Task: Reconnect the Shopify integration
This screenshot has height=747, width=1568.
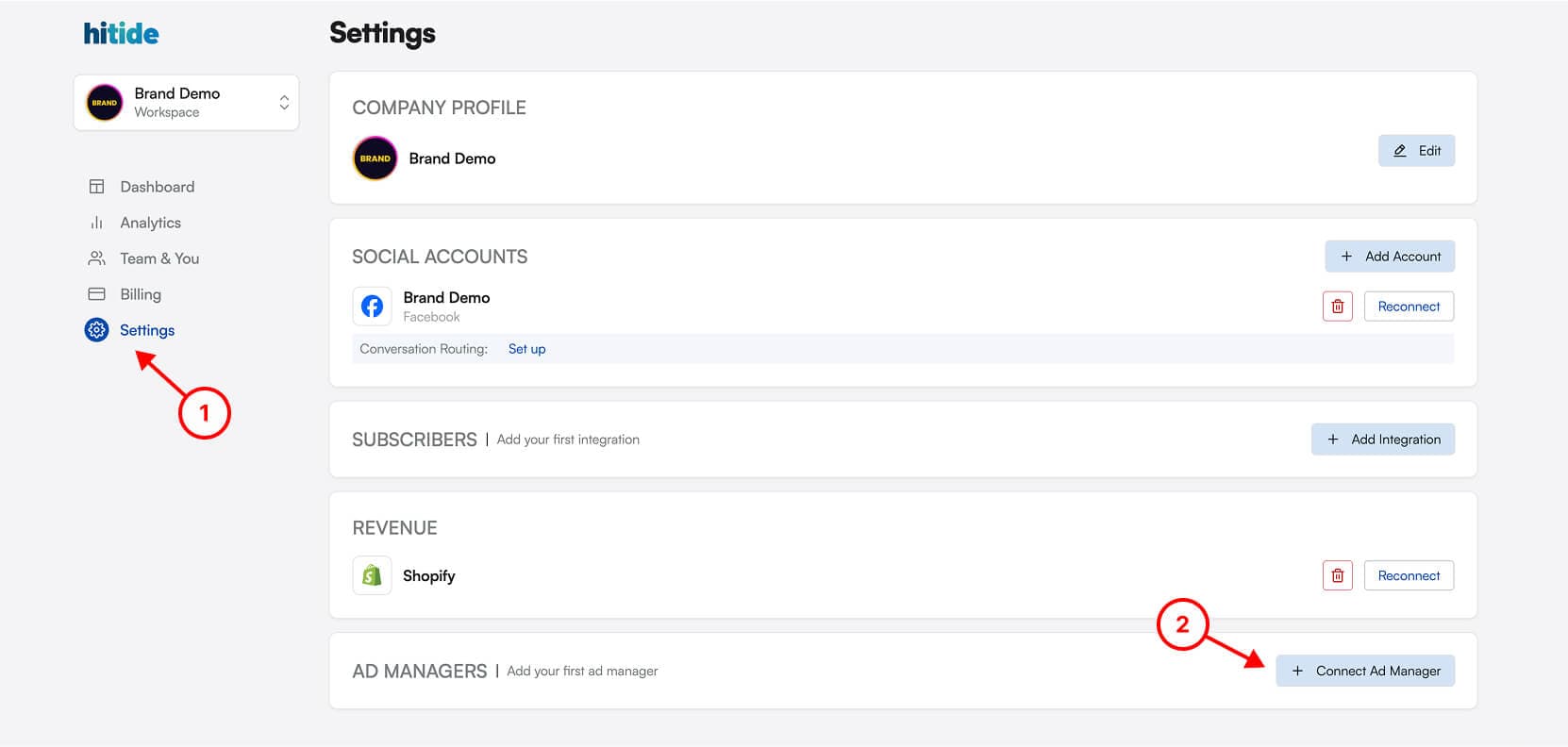Action: tap(1409, 575)
